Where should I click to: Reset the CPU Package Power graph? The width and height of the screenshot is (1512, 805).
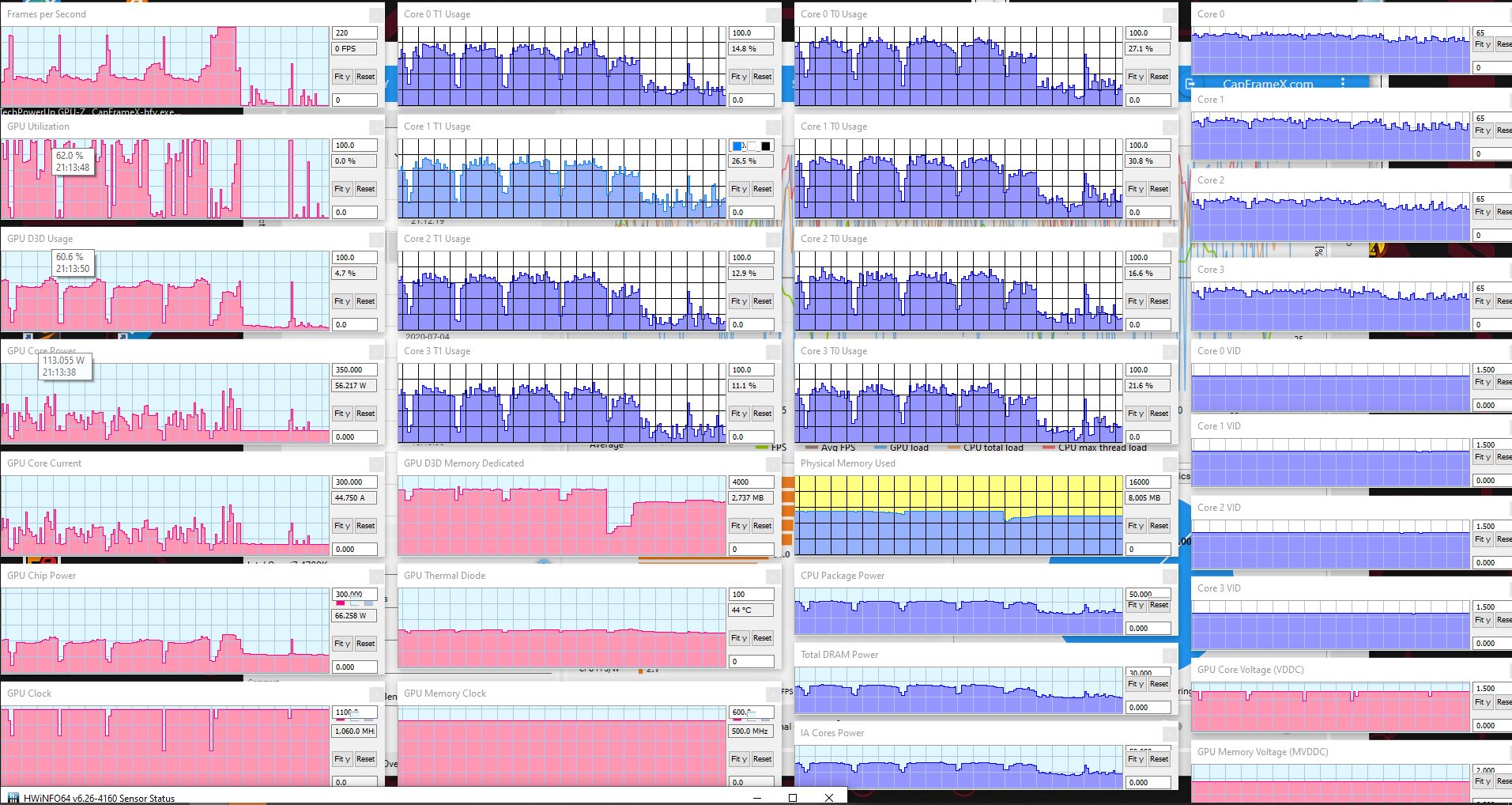[1159, 604]
